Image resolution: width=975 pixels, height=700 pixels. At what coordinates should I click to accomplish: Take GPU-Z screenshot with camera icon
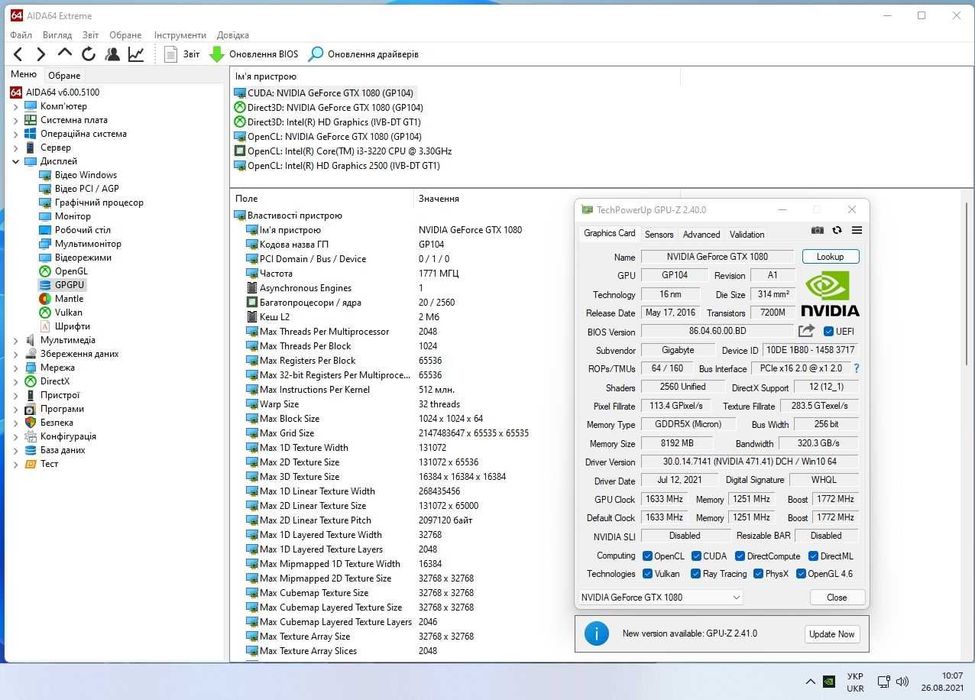click(x=817, y=230)
